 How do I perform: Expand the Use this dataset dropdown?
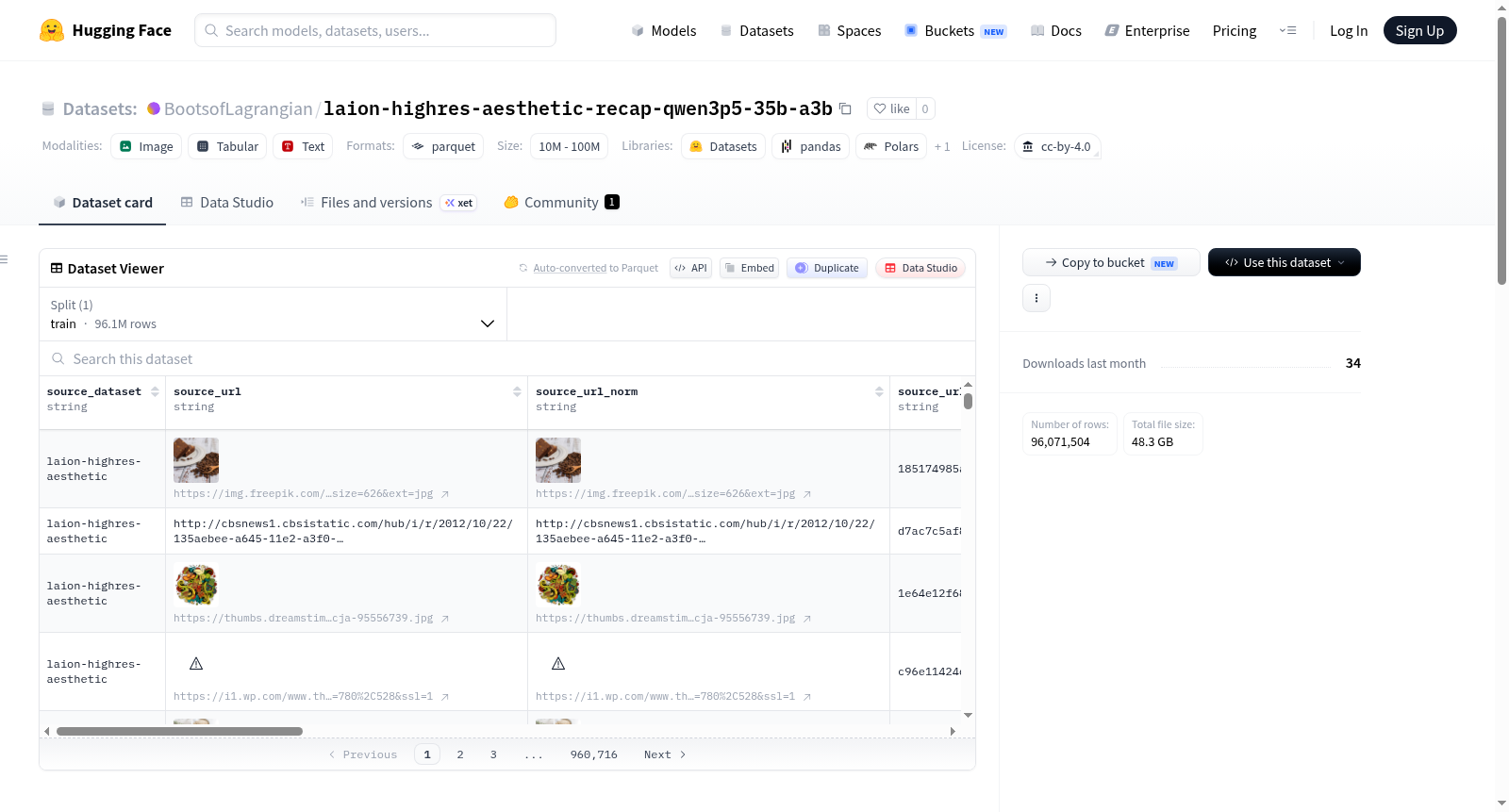tap(1285, 262)
